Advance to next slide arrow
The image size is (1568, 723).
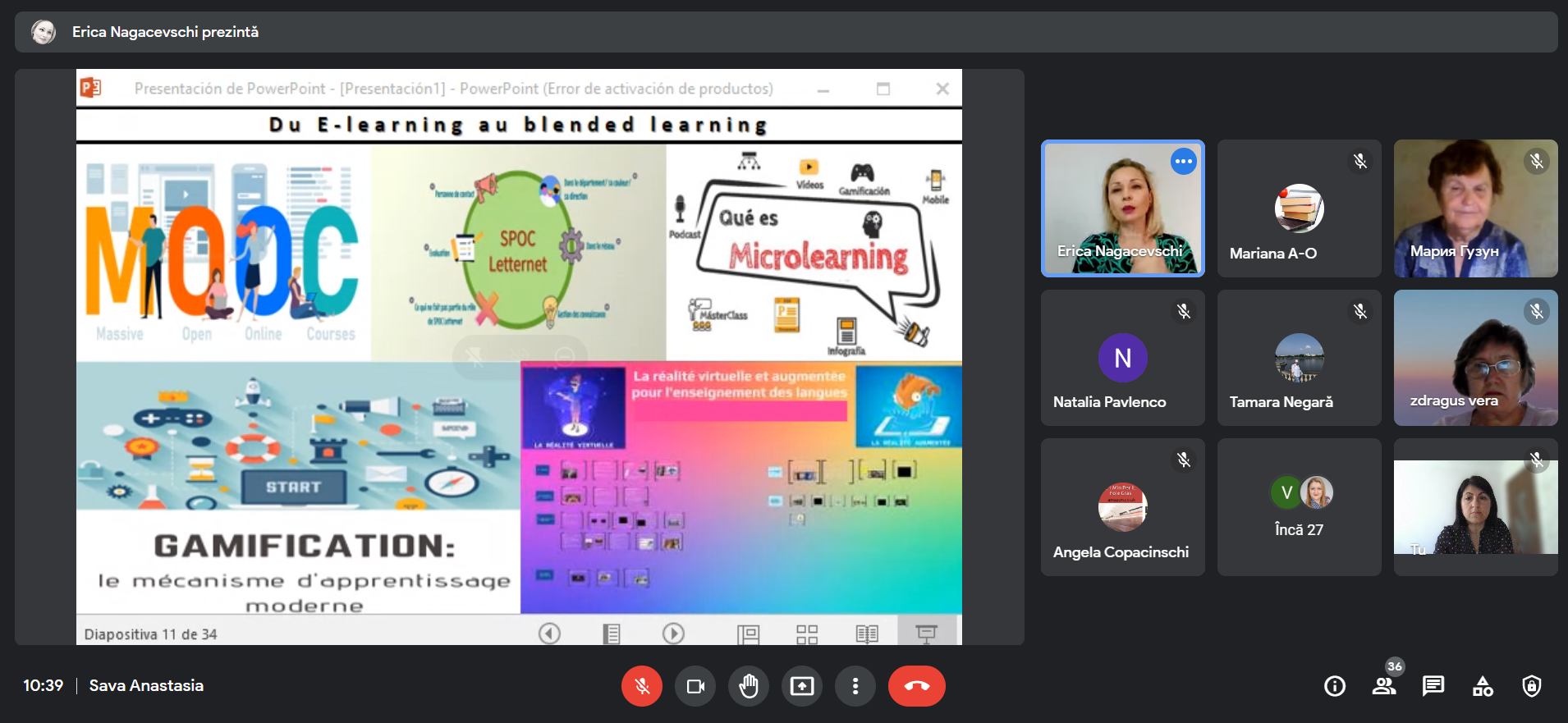(673, 634)
